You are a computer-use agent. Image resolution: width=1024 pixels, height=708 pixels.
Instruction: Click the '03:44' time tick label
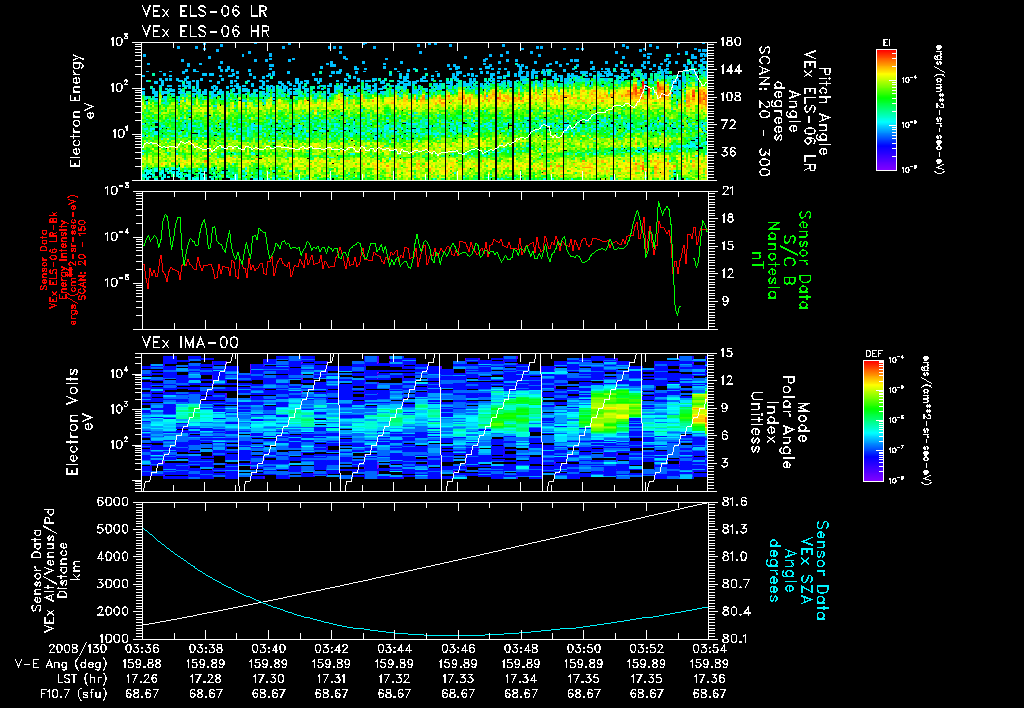tap(394, 649)
